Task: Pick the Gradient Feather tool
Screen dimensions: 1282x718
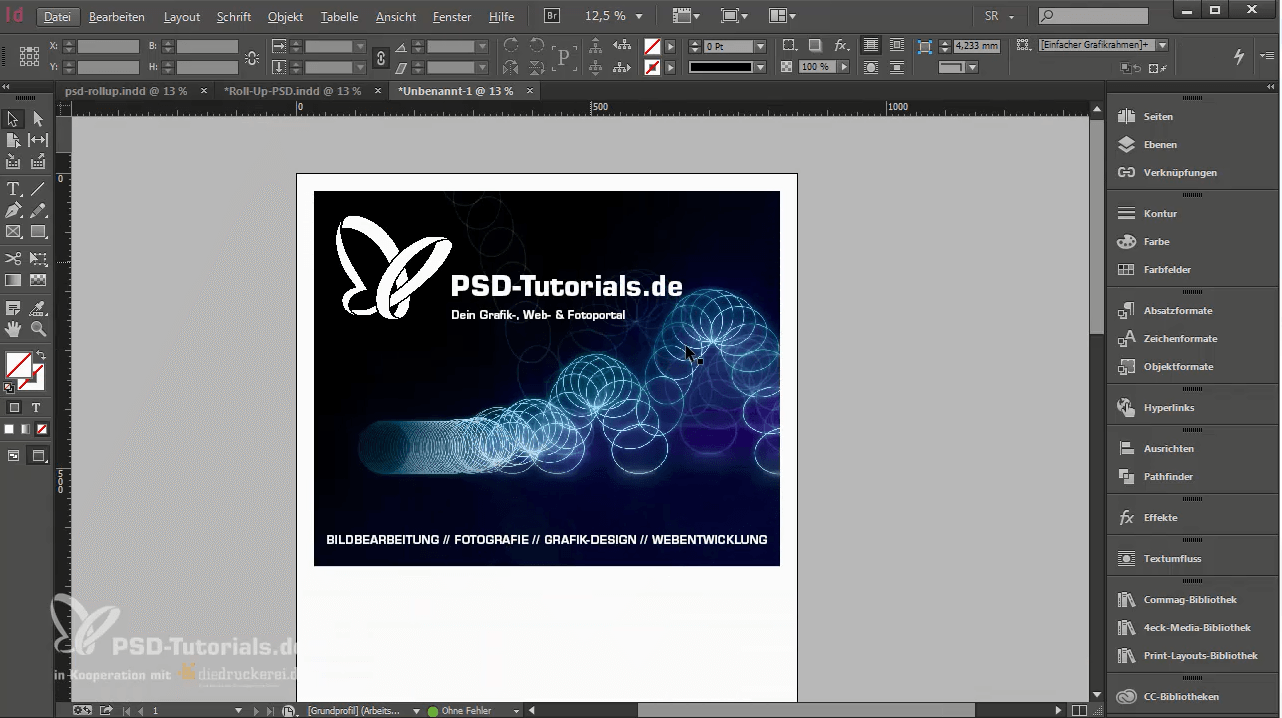Action: pyautogui.click(x=38, y=281)
